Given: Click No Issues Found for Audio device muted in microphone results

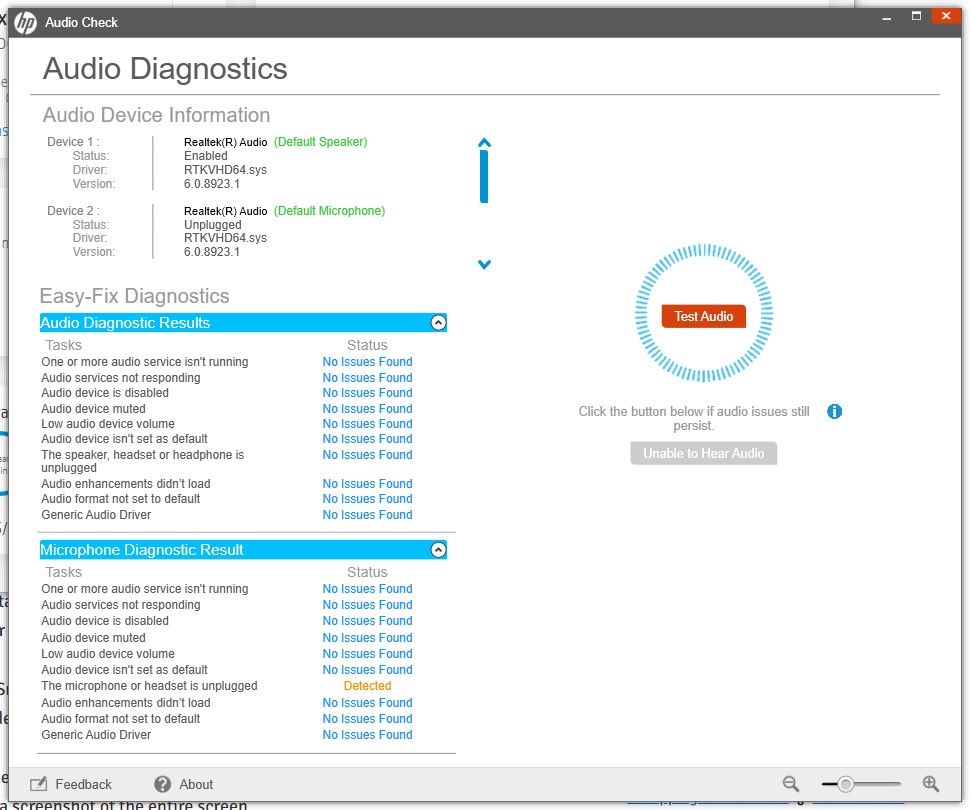Looking at the screenshot, I should click(x=367, y=637).
